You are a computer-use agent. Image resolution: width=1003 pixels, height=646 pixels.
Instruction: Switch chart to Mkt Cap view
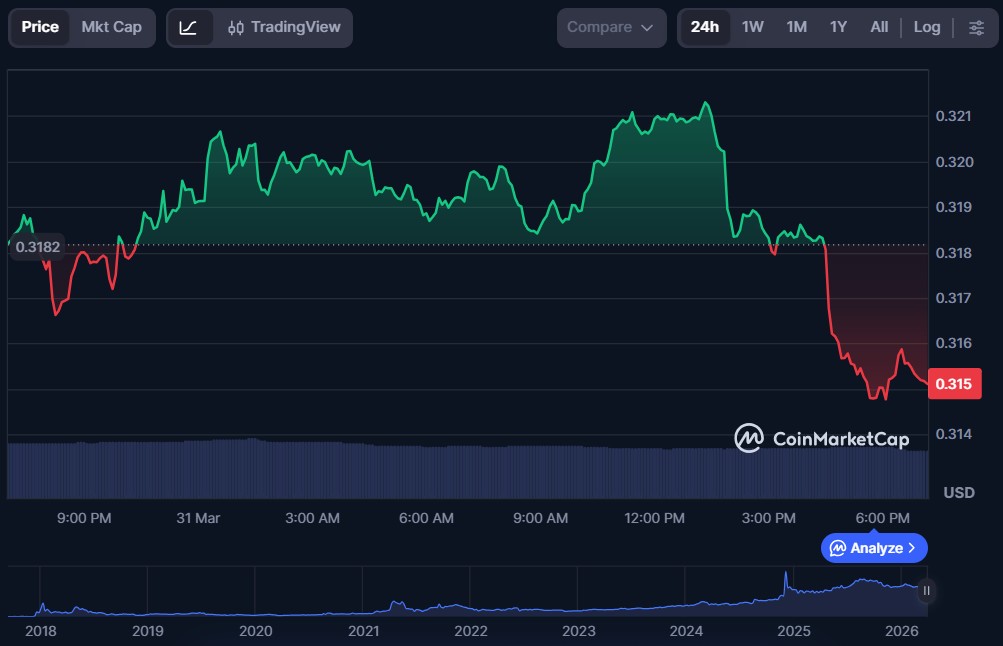(111, 27)
